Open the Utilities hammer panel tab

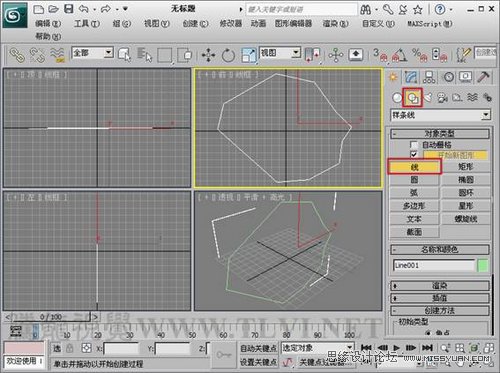pos(483,77)
